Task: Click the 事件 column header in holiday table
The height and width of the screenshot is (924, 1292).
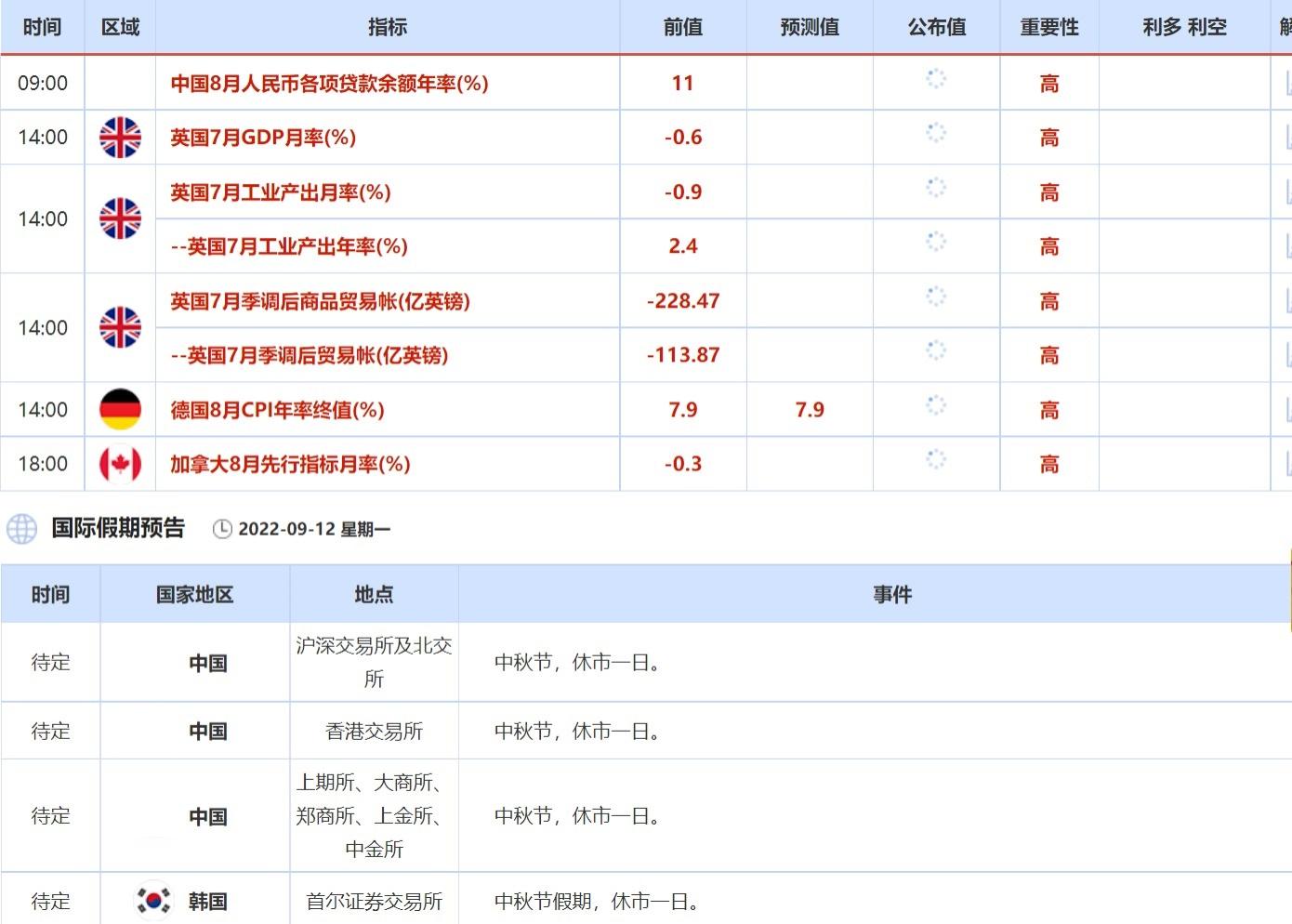Action: 892,594
